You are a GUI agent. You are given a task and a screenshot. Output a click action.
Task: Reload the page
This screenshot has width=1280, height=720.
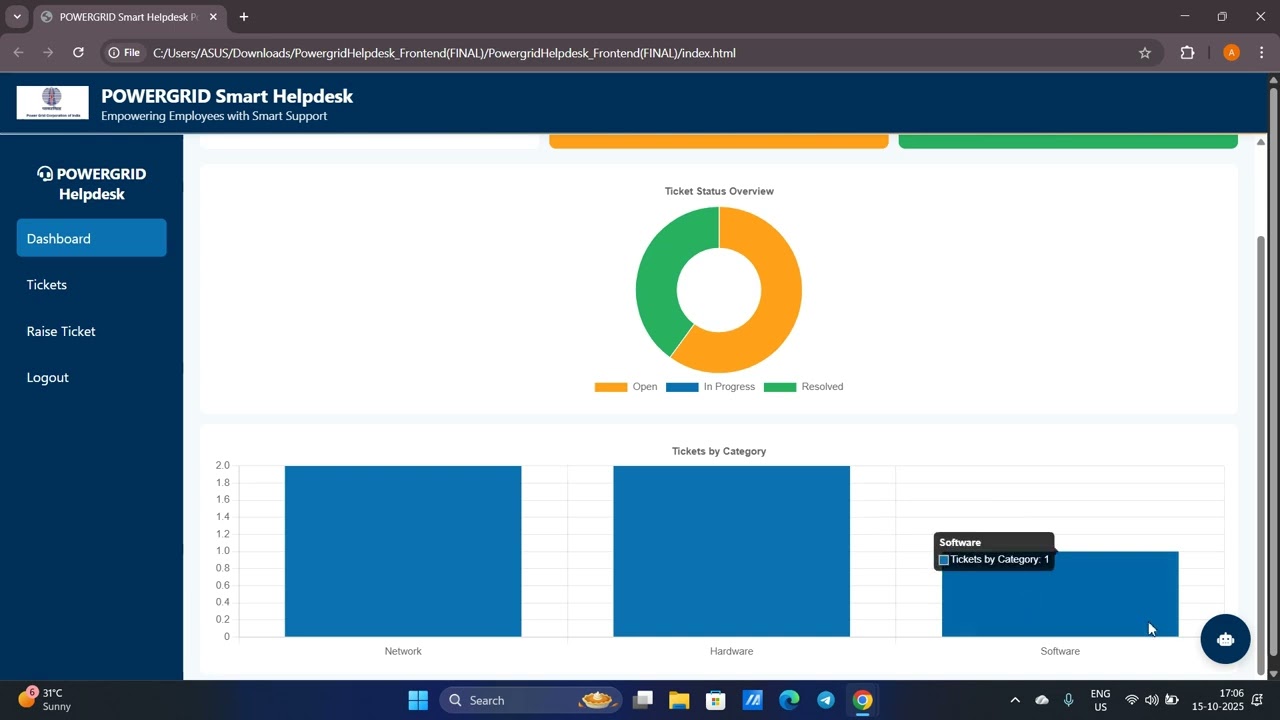[78, 53]
